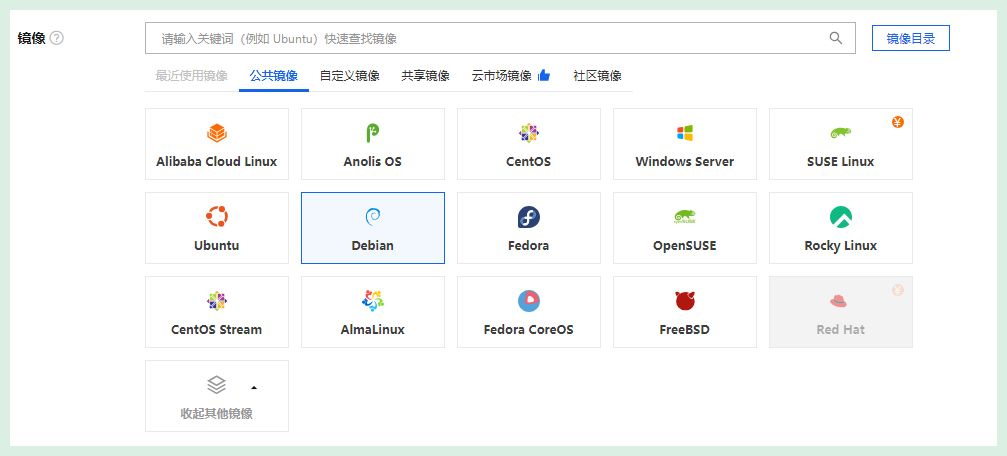Click the search magnifier icon
1007x456 pixels.
click(836, 38)
